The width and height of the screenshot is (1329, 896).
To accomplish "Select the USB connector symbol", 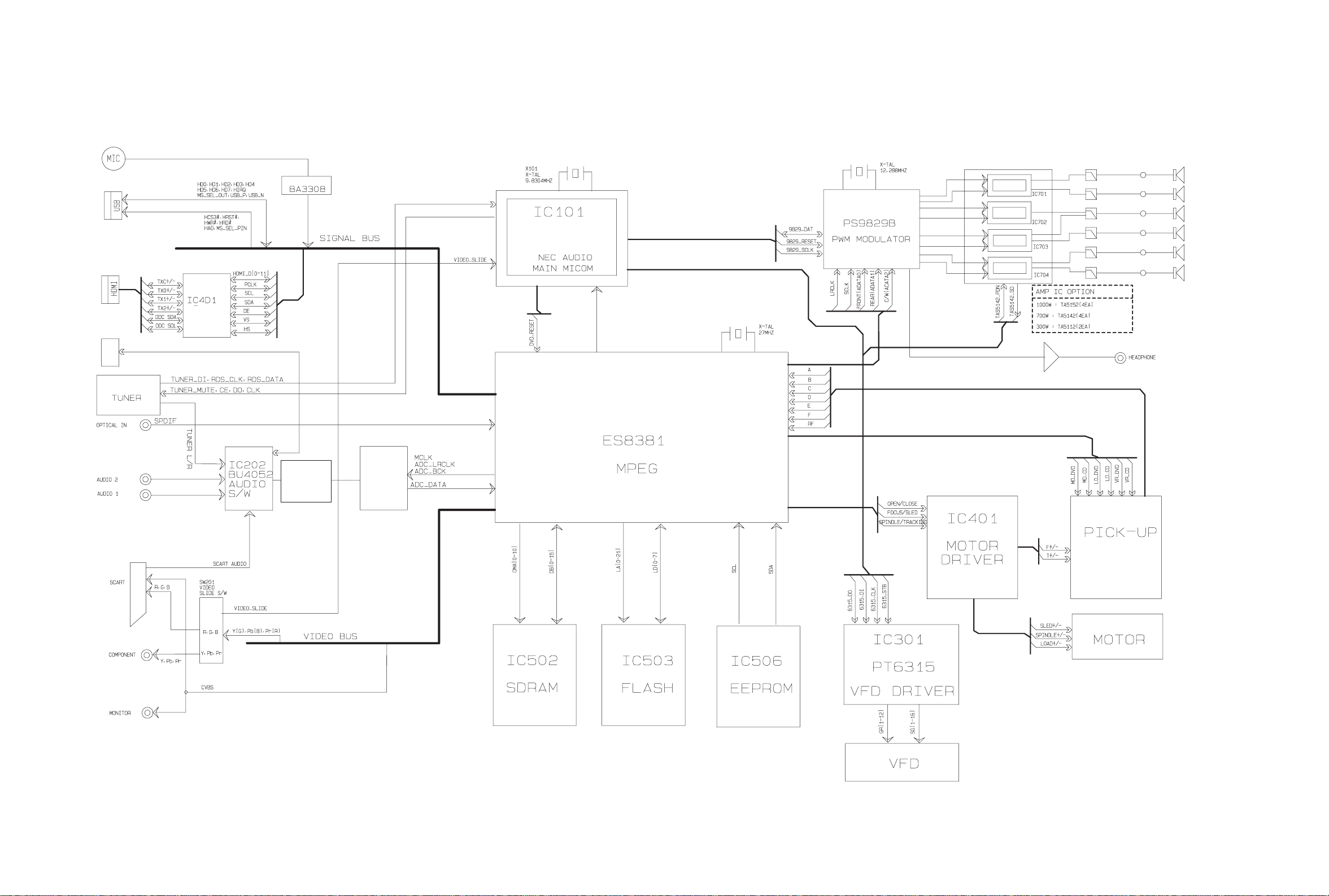I will [x=112, y=205].
